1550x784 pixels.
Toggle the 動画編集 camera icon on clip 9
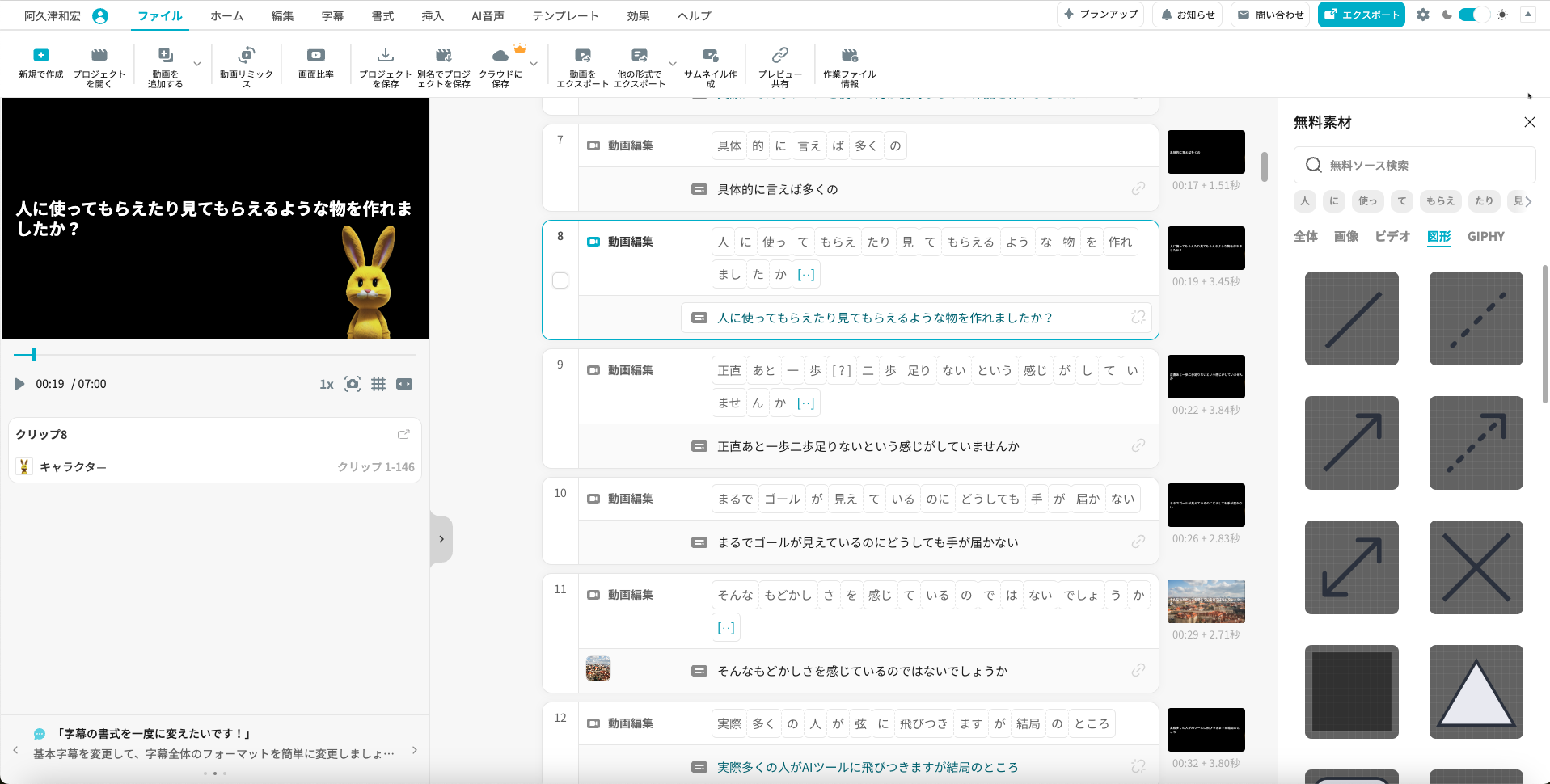(593, 370)
